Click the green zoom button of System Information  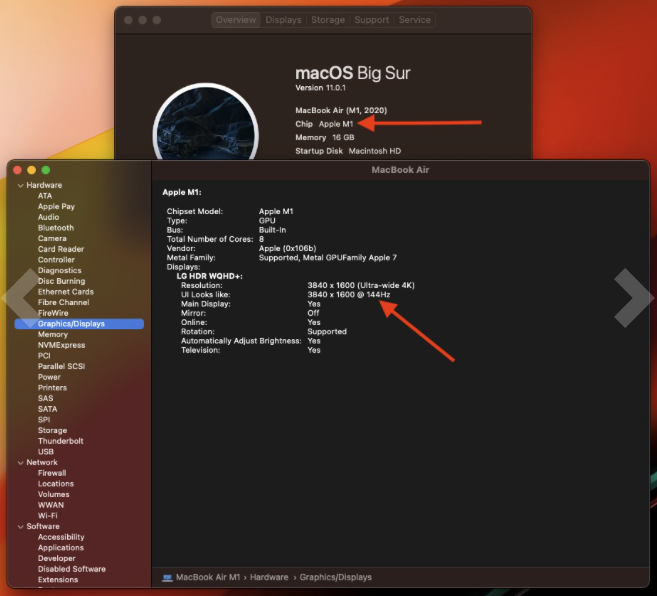(x=46, y=170)
